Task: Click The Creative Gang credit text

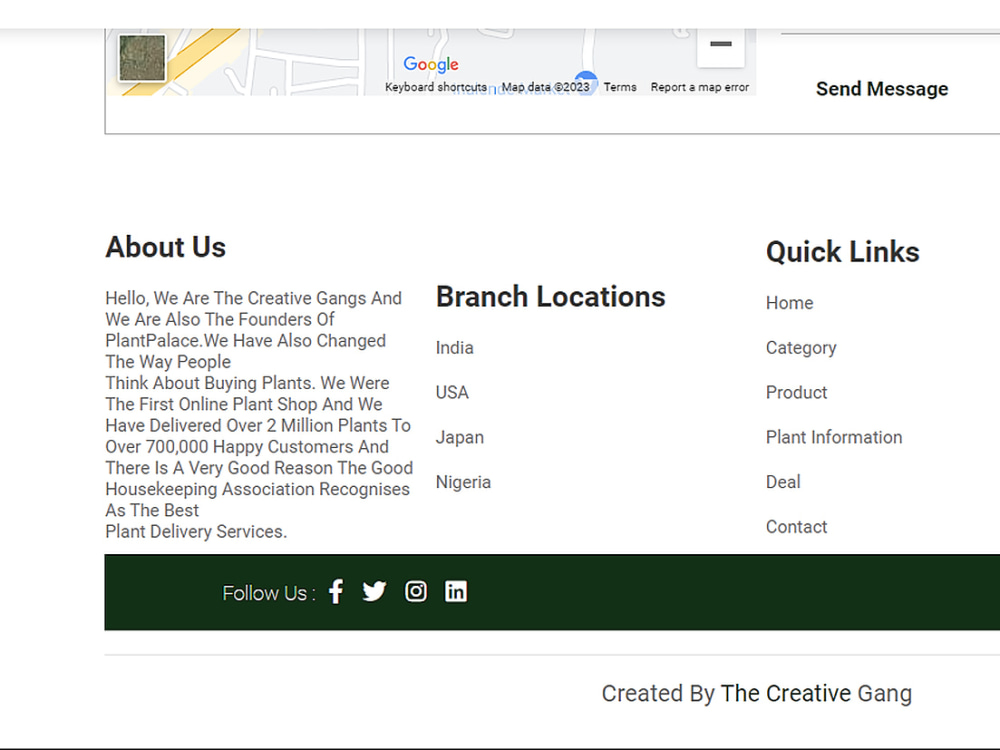Action: pyautogui.click(x=816, y=693)
